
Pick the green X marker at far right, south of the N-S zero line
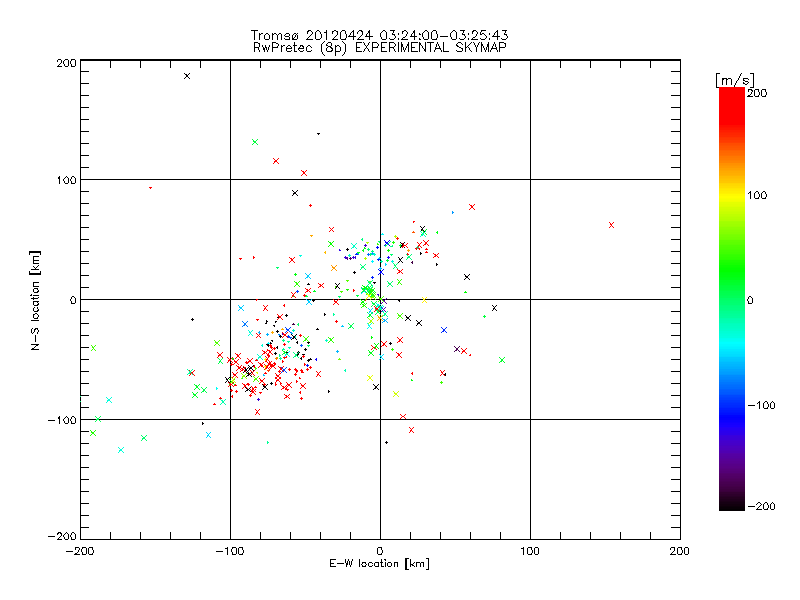(502, 360)
